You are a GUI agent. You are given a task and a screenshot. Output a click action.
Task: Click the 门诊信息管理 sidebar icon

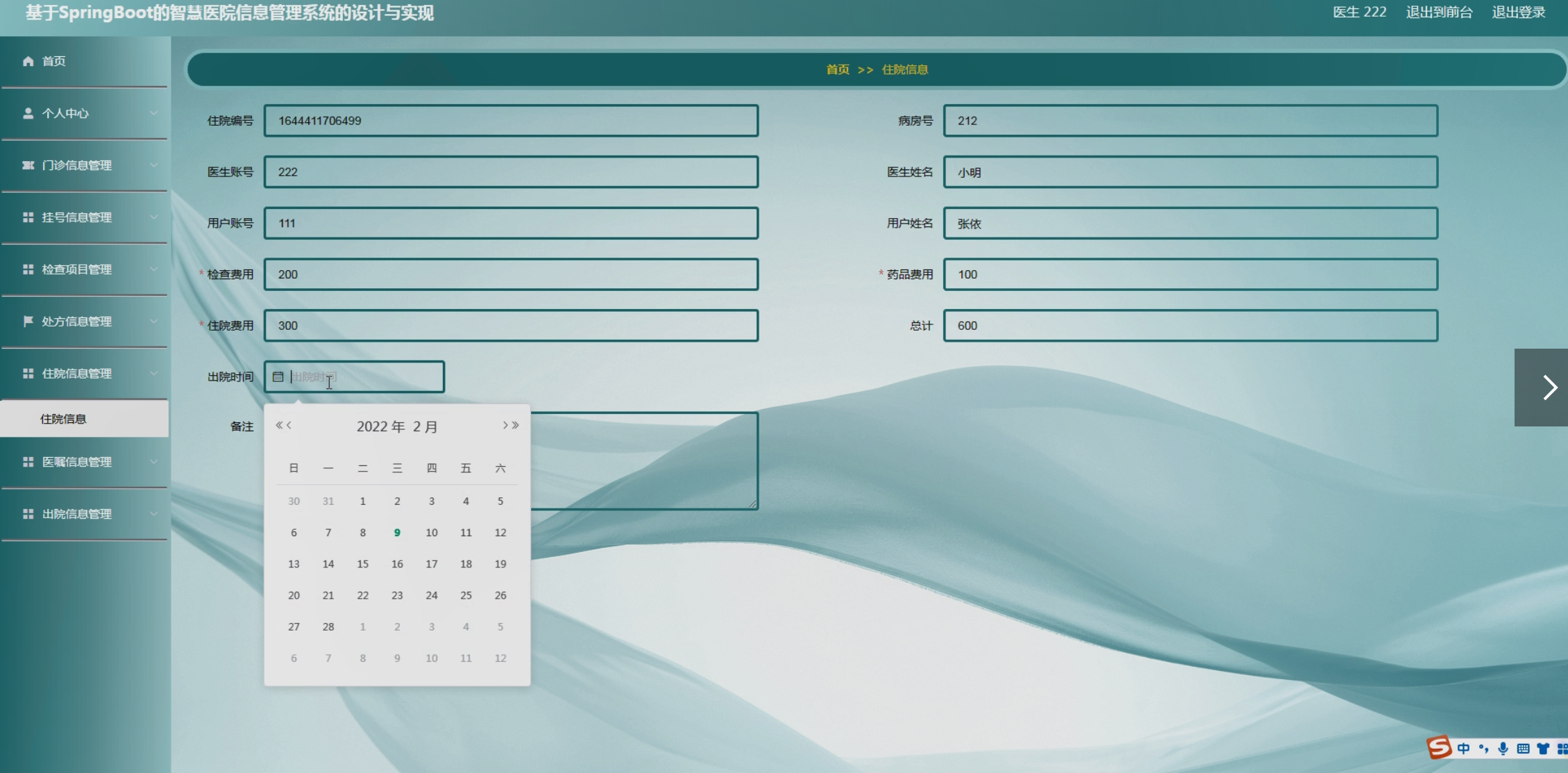28,165
